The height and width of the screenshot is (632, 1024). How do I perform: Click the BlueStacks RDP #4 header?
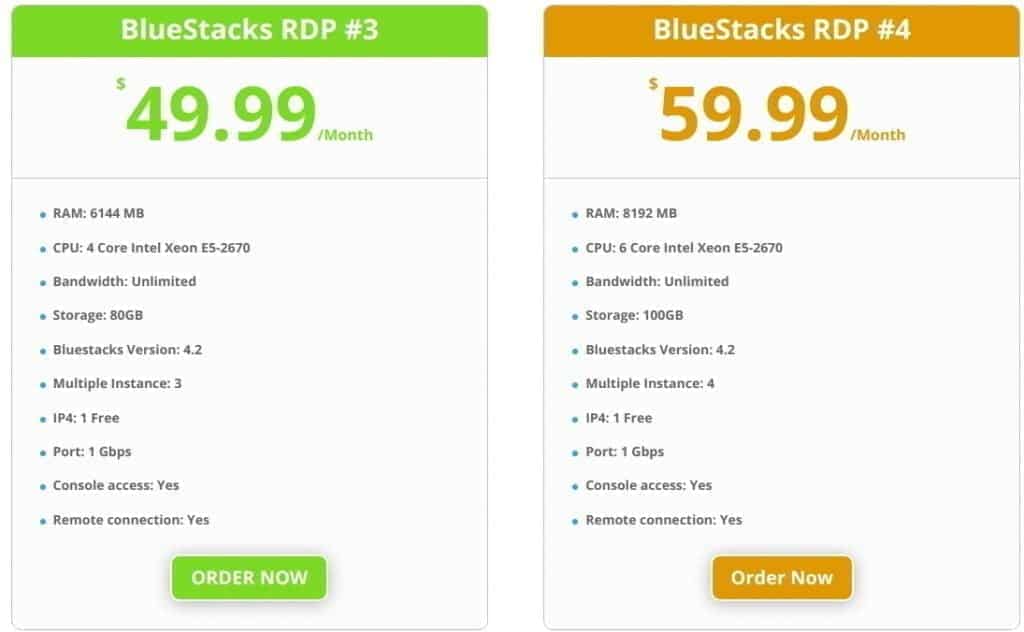pyautogui.click(x=781, y=30)
